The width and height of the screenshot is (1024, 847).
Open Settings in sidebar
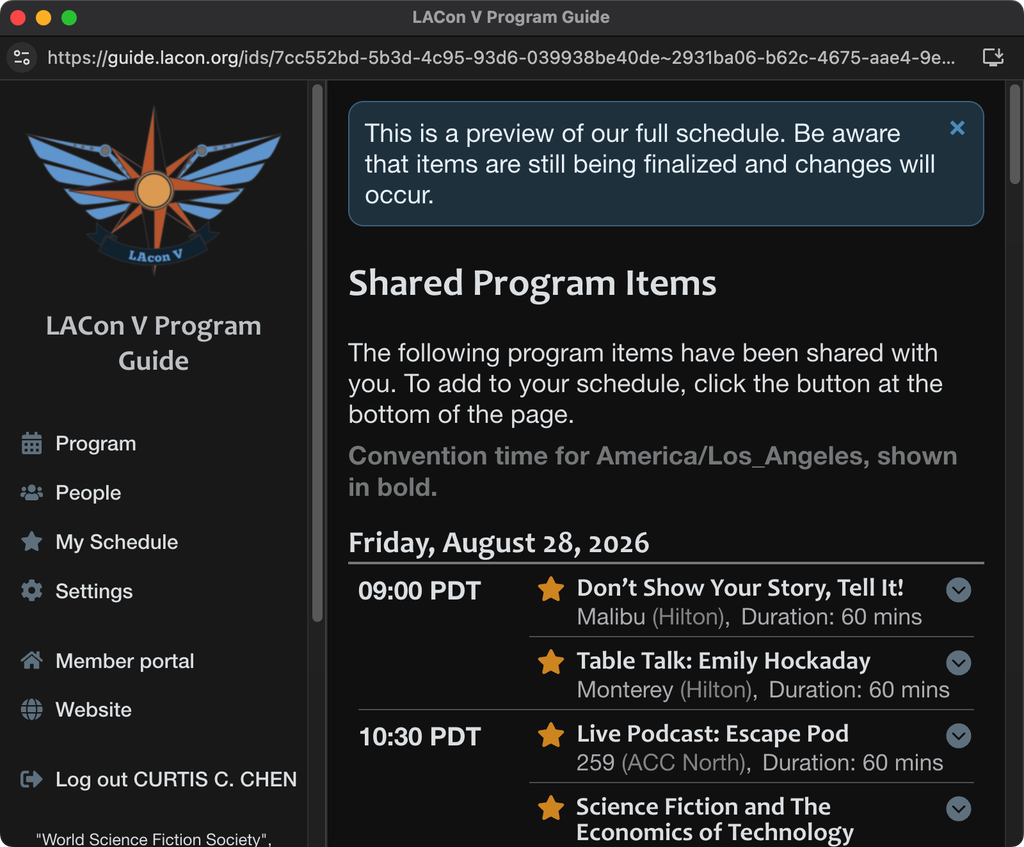pos(94,591)
